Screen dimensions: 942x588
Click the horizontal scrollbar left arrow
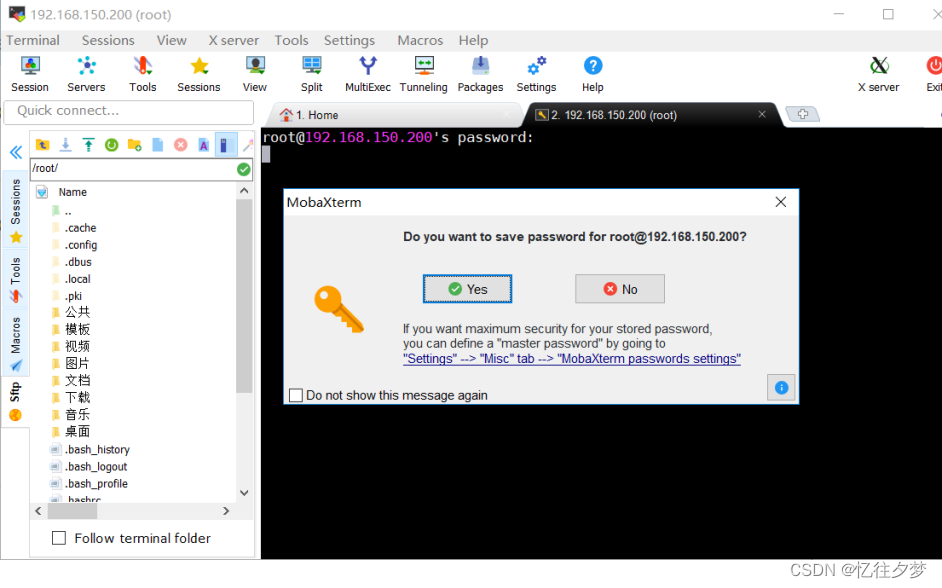point(38,511)
